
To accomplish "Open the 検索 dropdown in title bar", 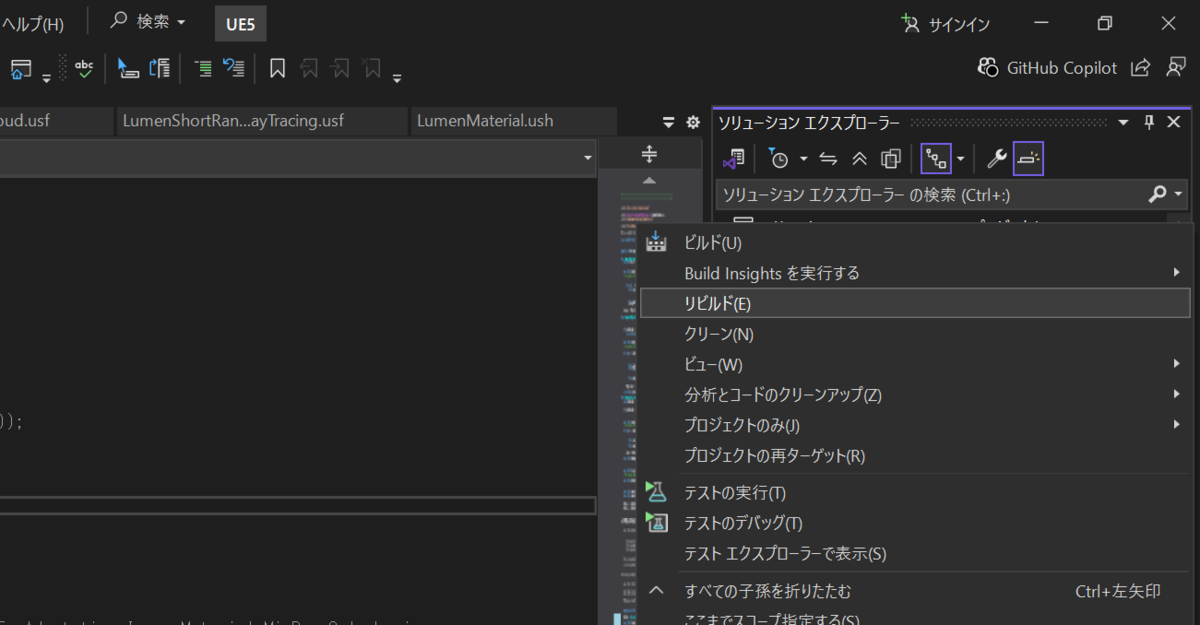I will click(148, 21).
